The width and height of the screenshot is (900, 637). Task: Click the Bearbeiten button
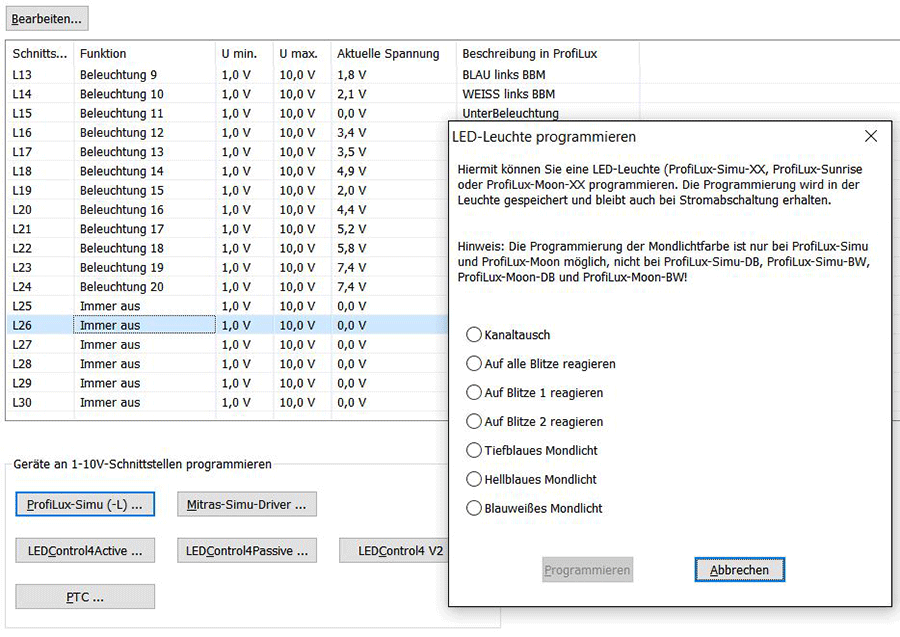46,17
